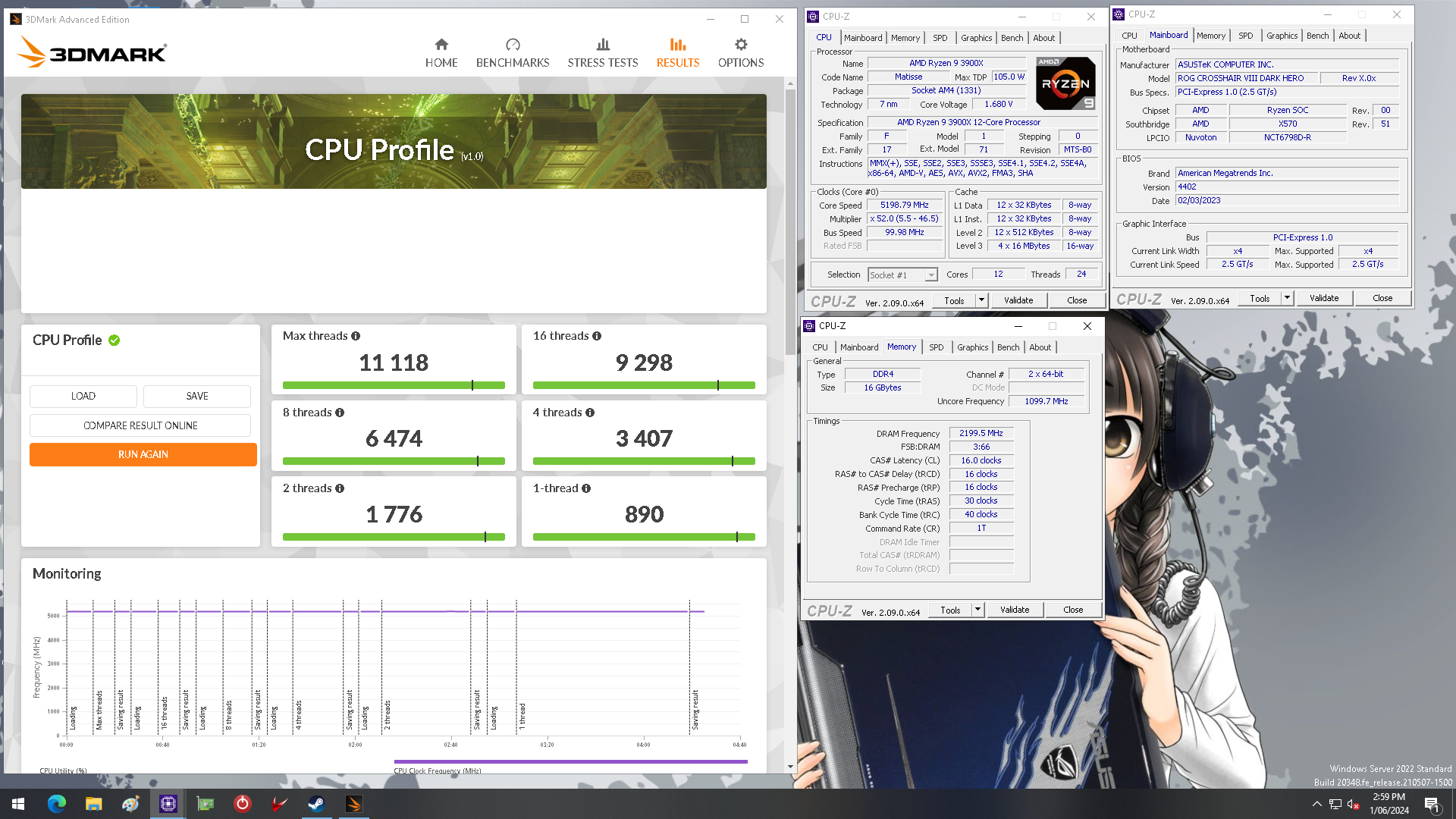The height and width of the screenshot is (819, 1456).
Task: Click Validate in the CPU tab window
Action: coord(1018,300)
